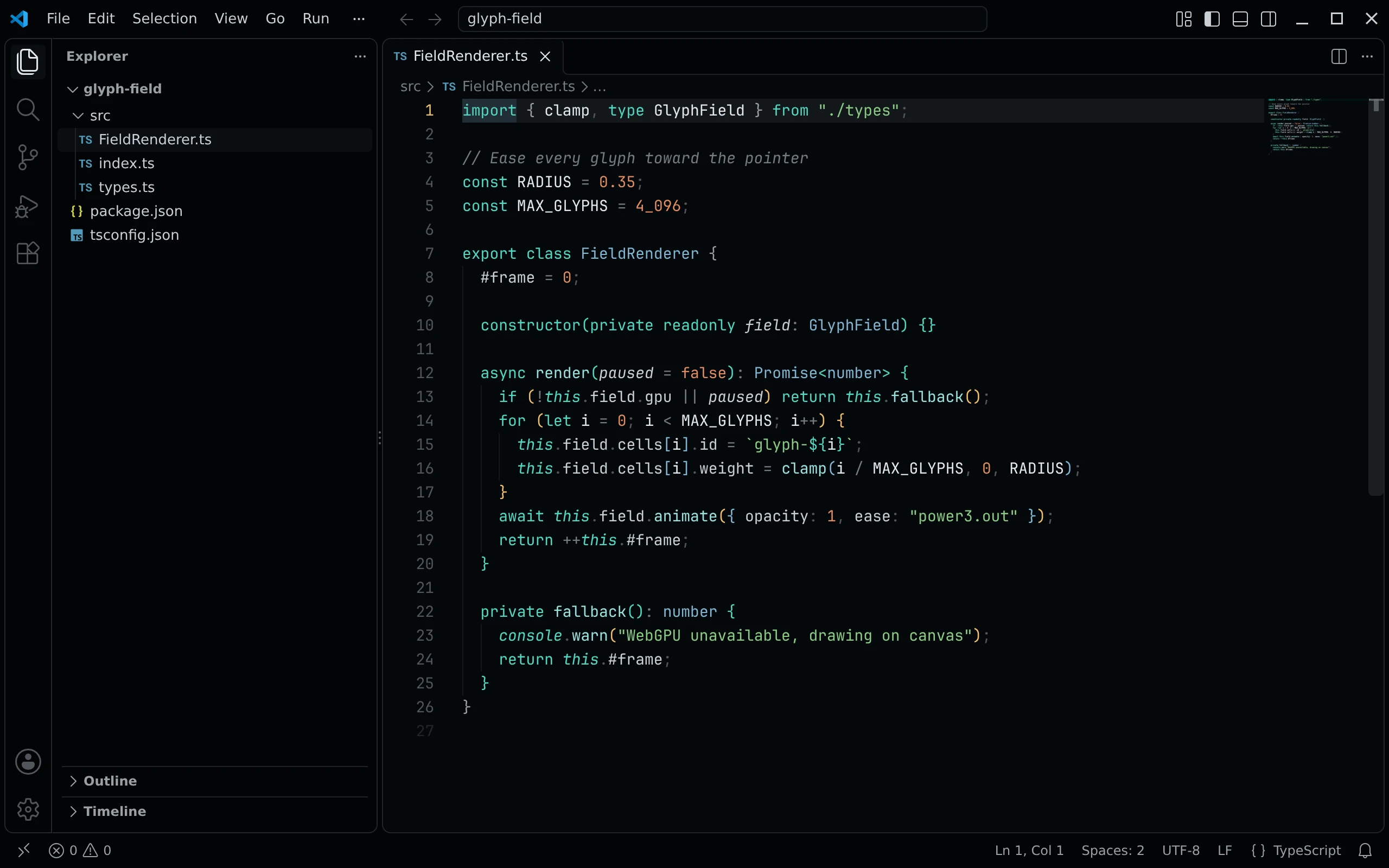
Task: Open the Search view icon
Action: click(x=28, y=109)
